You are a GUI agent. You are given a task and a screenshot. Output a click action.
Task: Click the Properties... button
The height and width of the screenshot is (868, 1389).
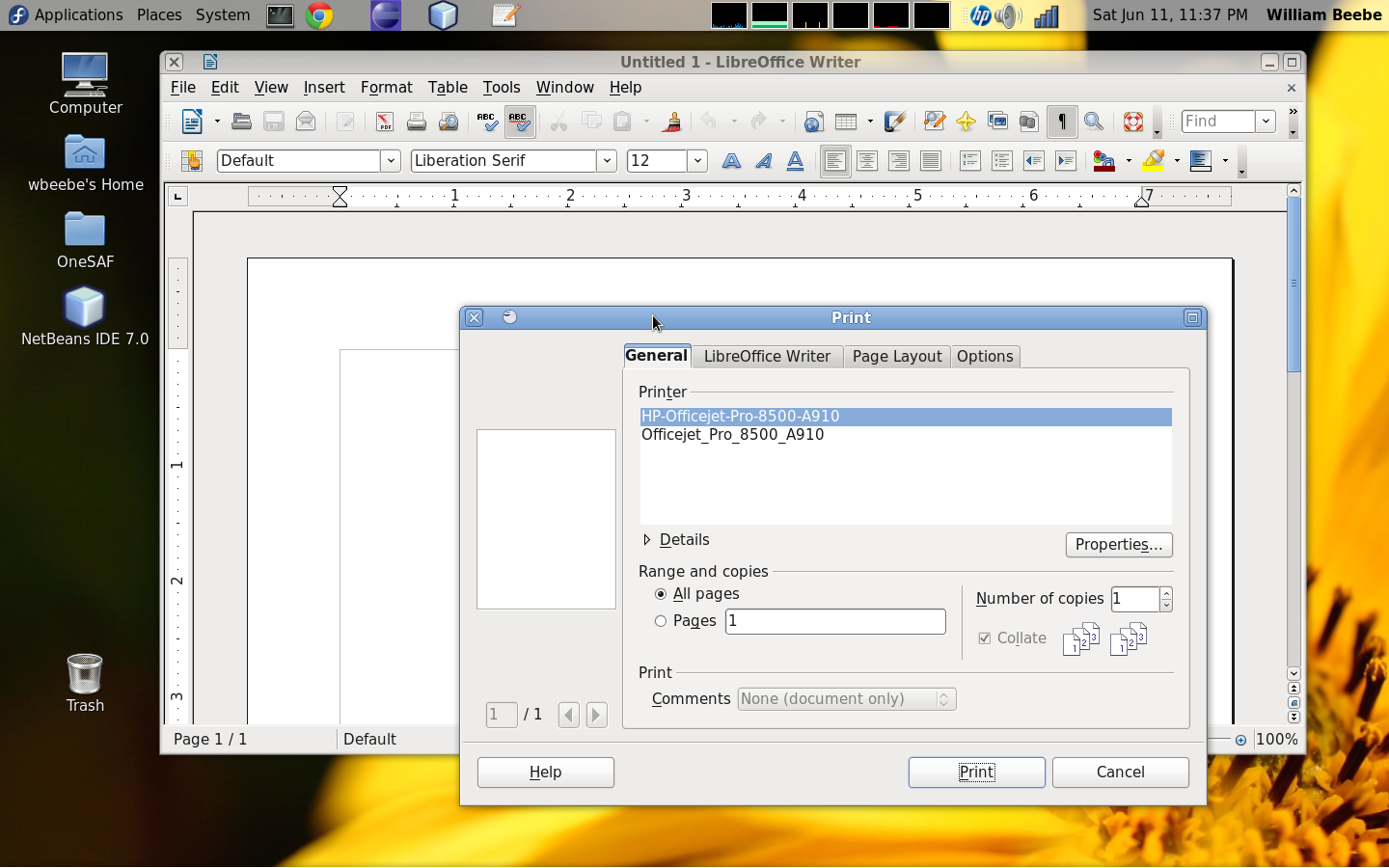[1119, 545]
